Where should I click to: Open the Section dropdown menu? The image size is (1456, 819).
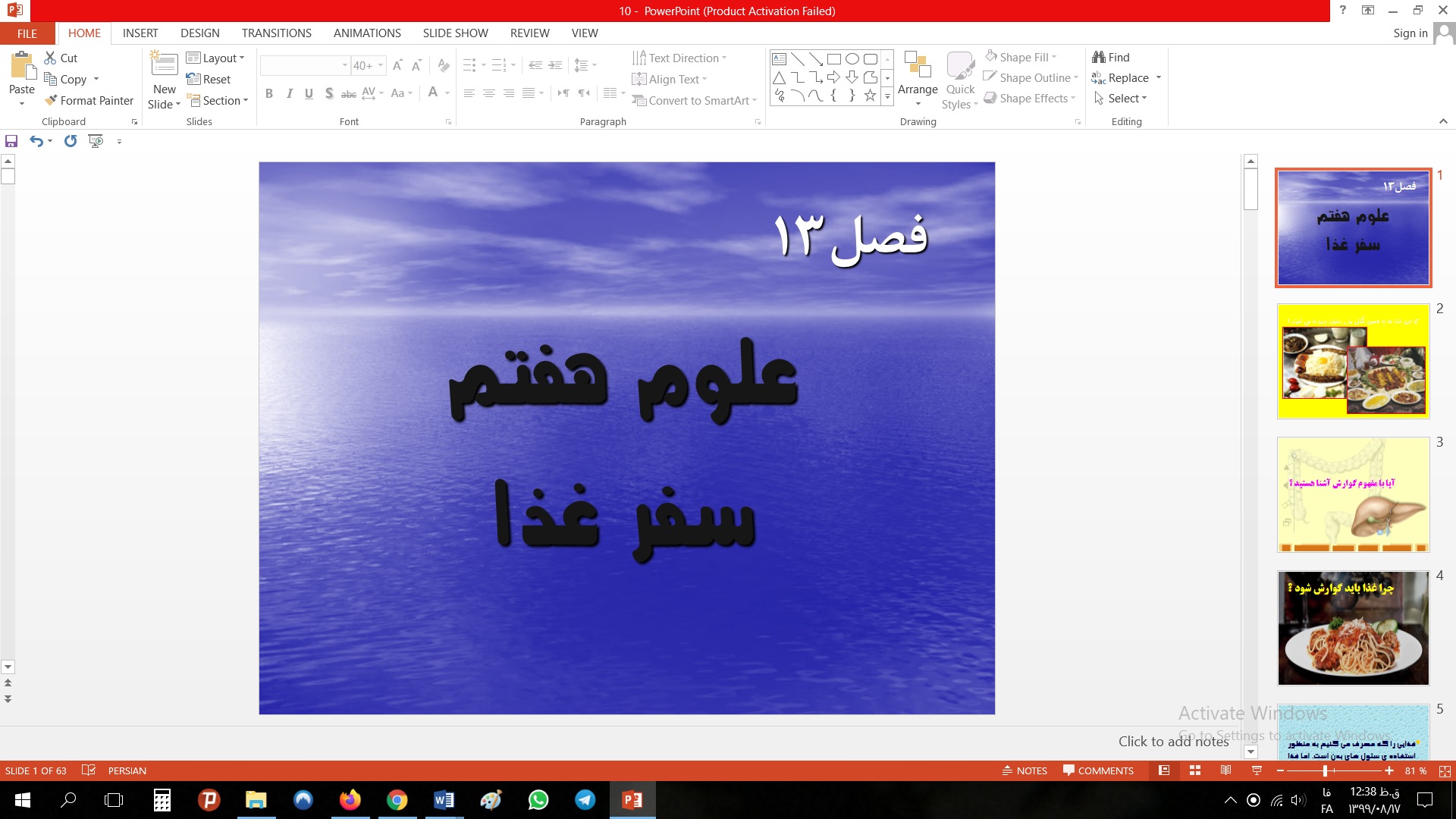click(x=218, y=100)
